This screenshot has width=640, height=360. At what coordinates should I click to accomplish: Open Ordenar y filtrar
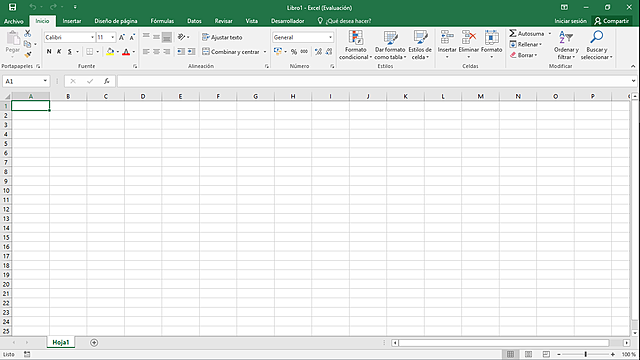(566, 45)
